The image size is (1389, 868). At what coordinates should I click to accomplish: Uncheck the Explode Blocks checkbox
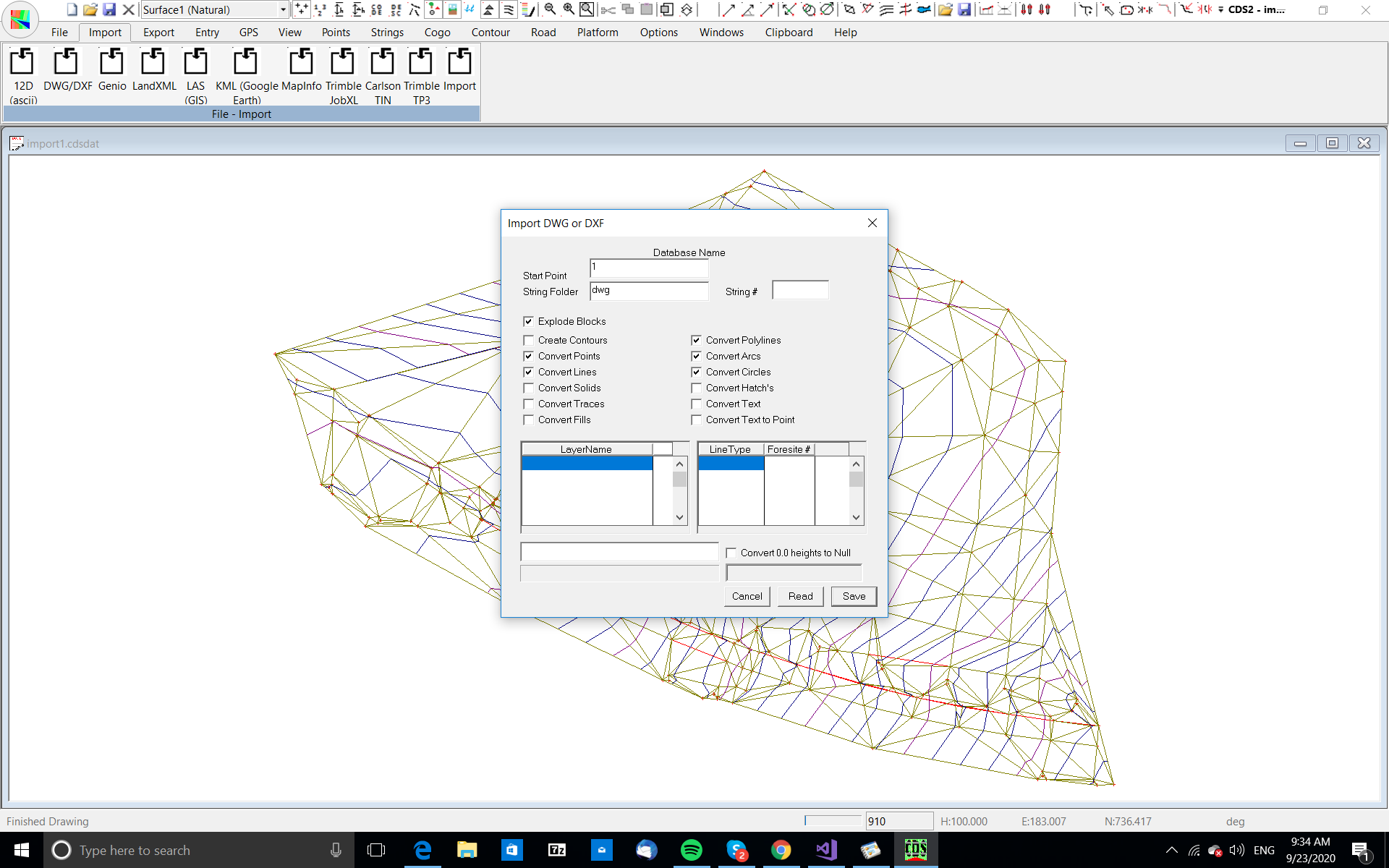[x=529, y=321]
